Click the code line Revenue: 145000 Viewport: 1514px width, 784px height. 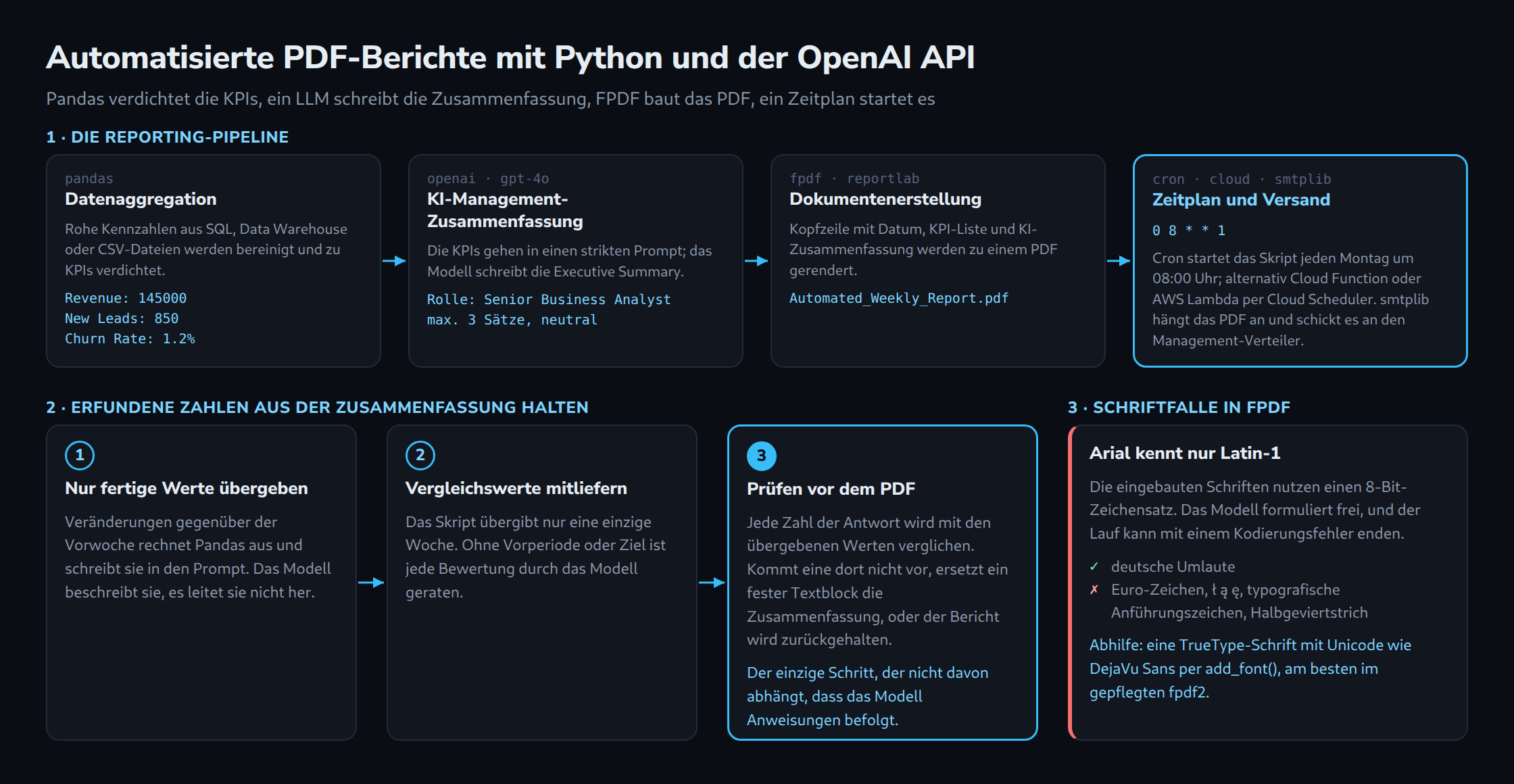pos(126,298)
